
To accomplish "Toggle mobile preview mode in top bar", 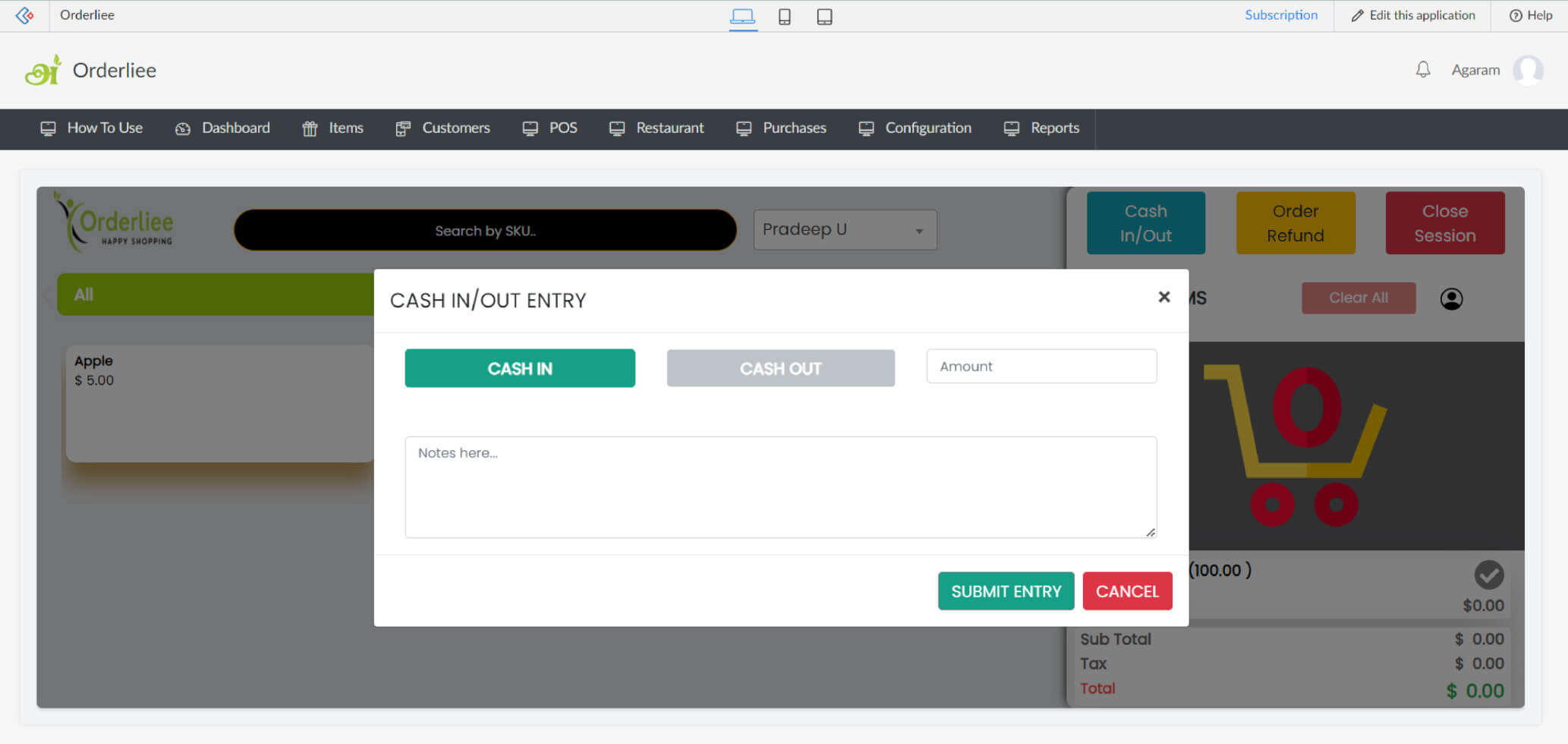I will pos(785,16).
